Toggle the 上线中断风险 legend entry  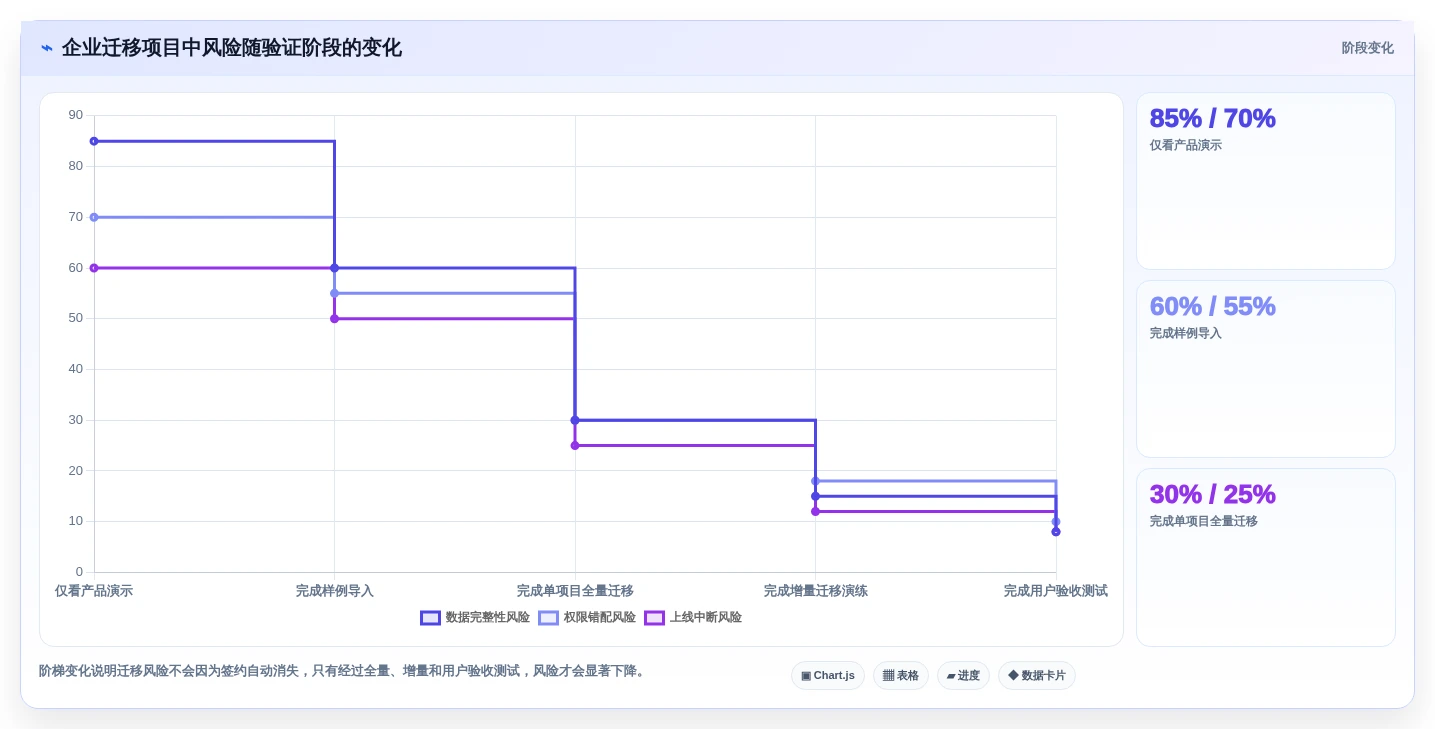(x=693, y=618)
